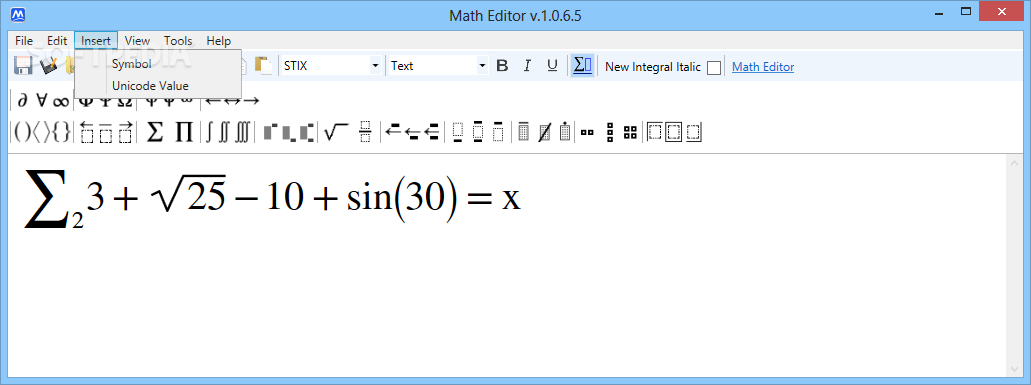Insert the square root template

coord(336,133)
